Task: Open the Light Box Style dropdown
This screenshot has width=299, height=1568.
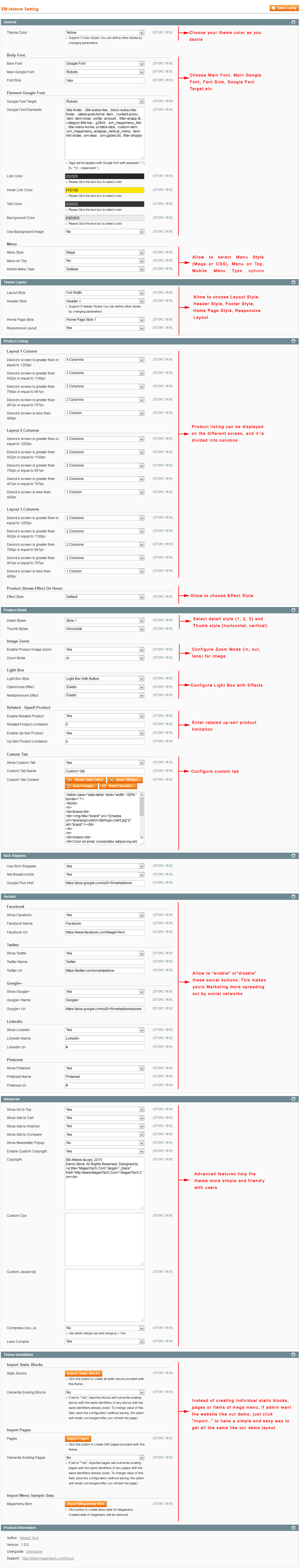Action: (105, 679)
